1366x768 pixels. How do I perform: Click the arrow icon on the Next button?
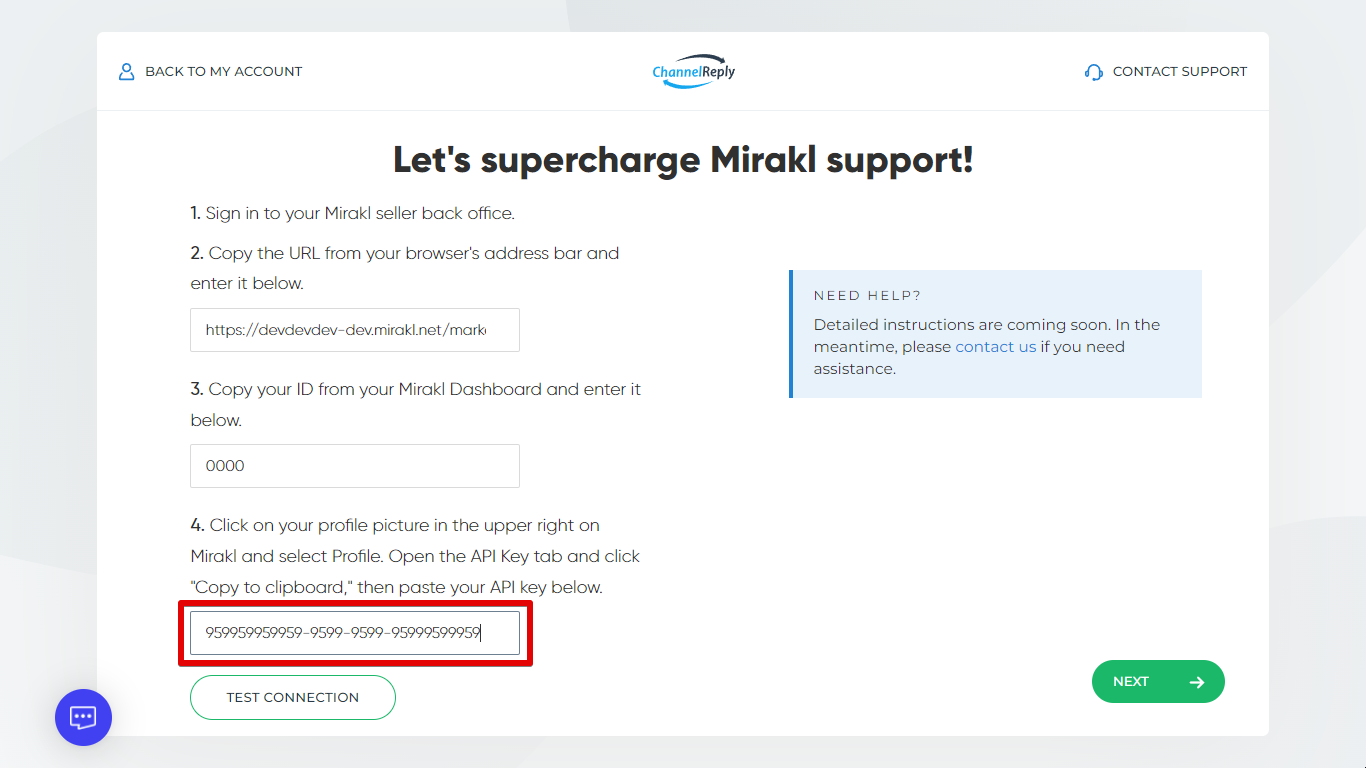click(1197, 682)
